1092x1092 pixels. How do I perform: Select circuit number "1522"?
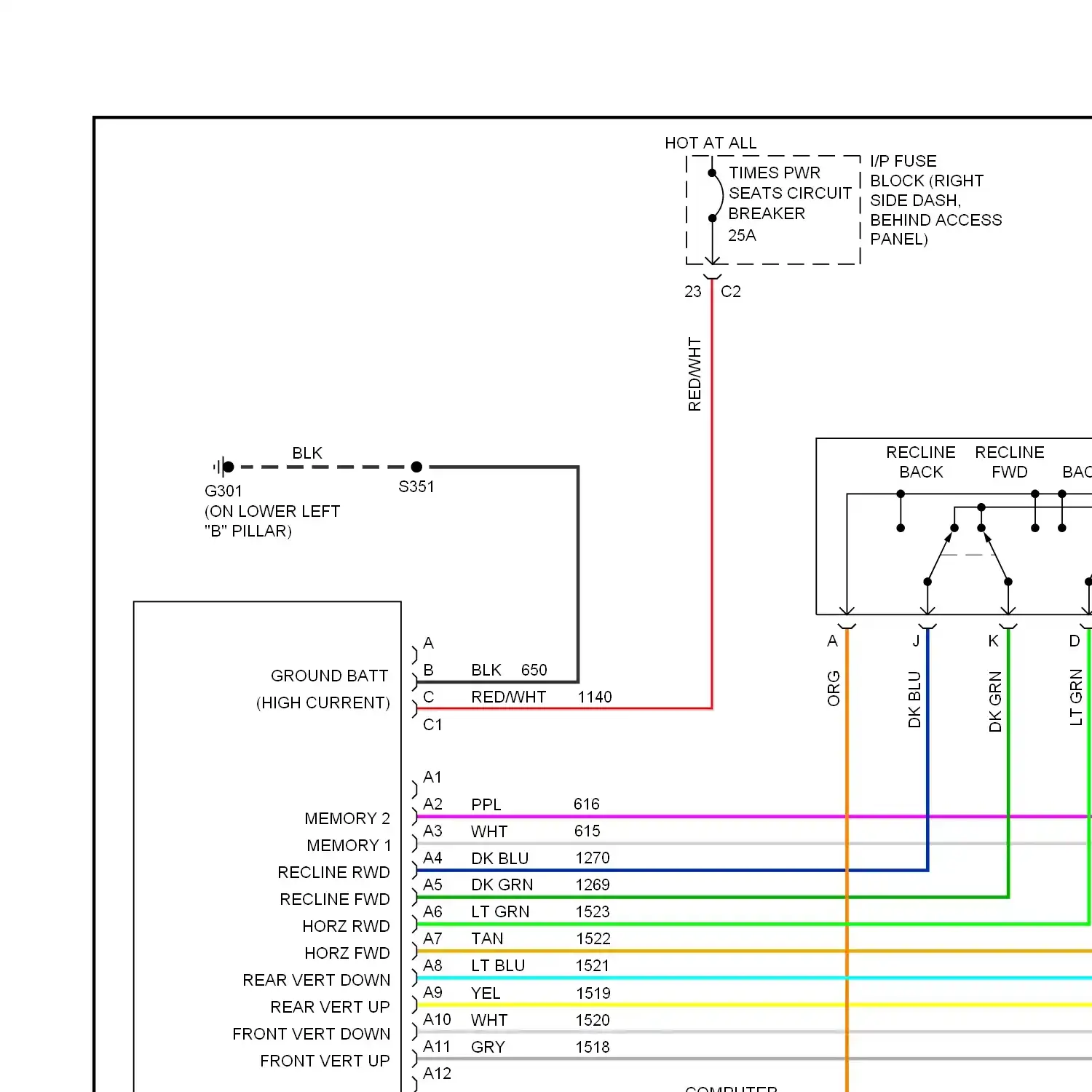click(x=593, y=938)
